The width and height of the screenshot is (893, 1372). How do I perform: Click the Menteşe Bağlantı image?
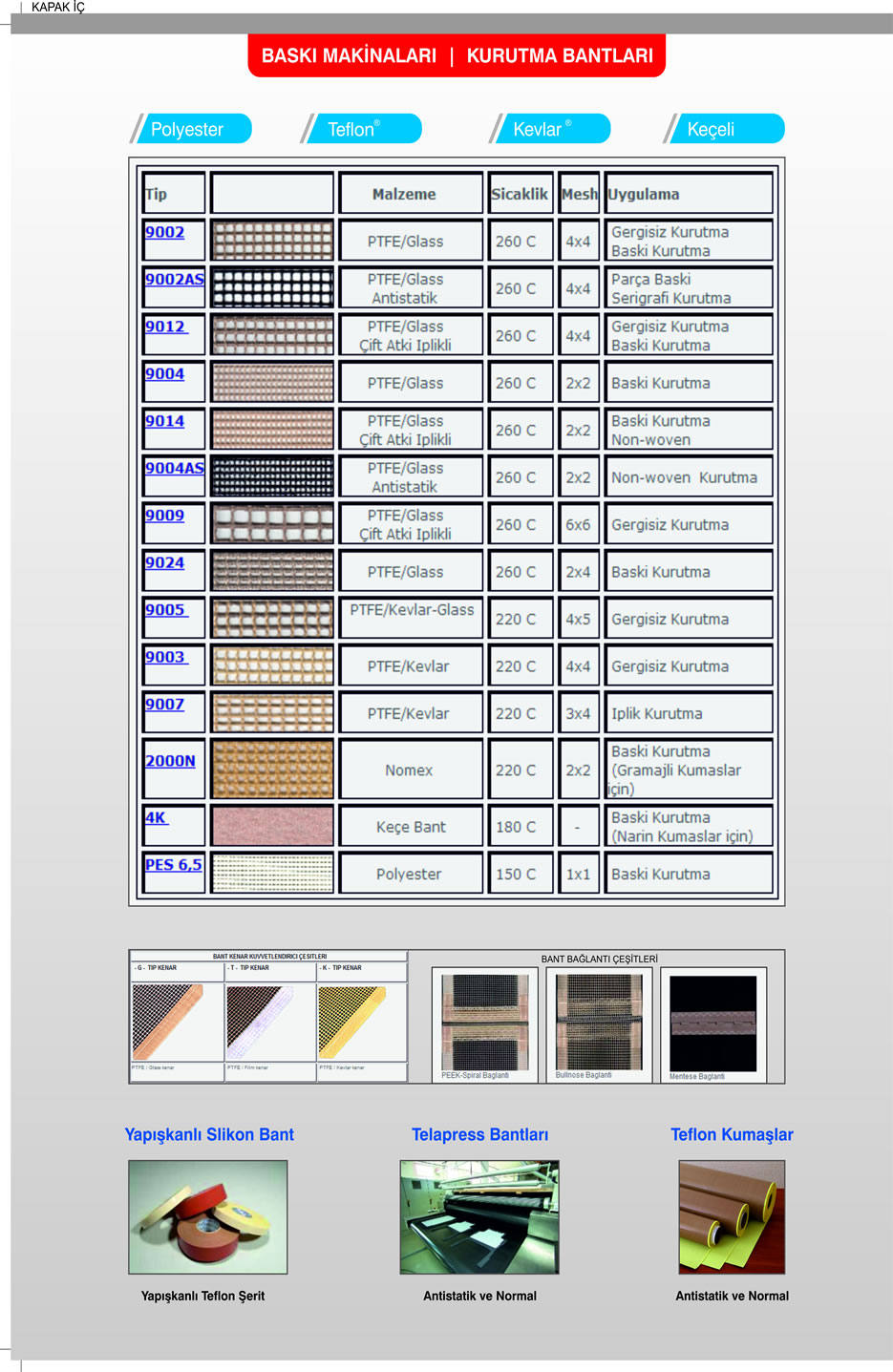[713, 1024]
